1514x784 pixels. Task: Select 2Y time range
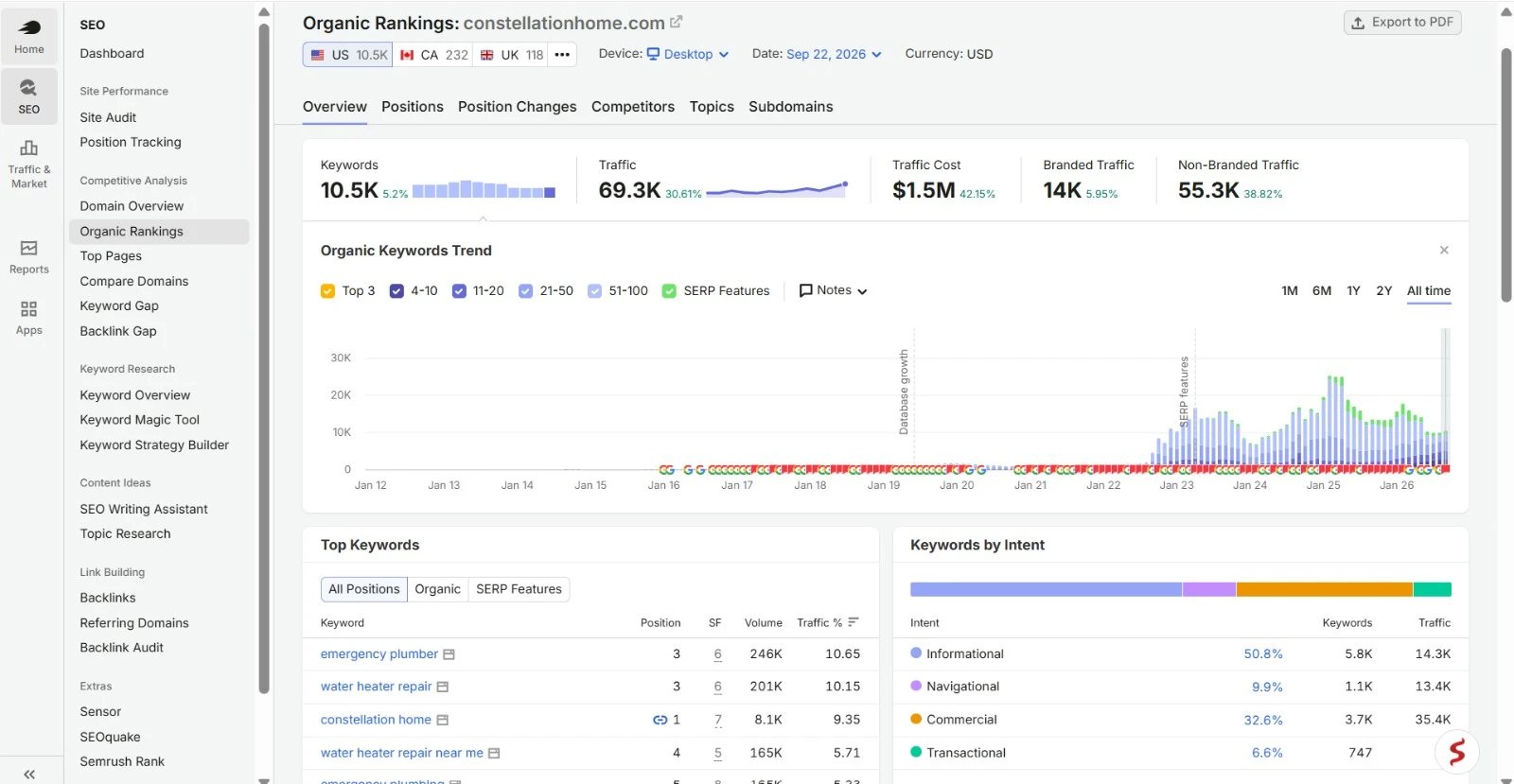click(1384, 291)
